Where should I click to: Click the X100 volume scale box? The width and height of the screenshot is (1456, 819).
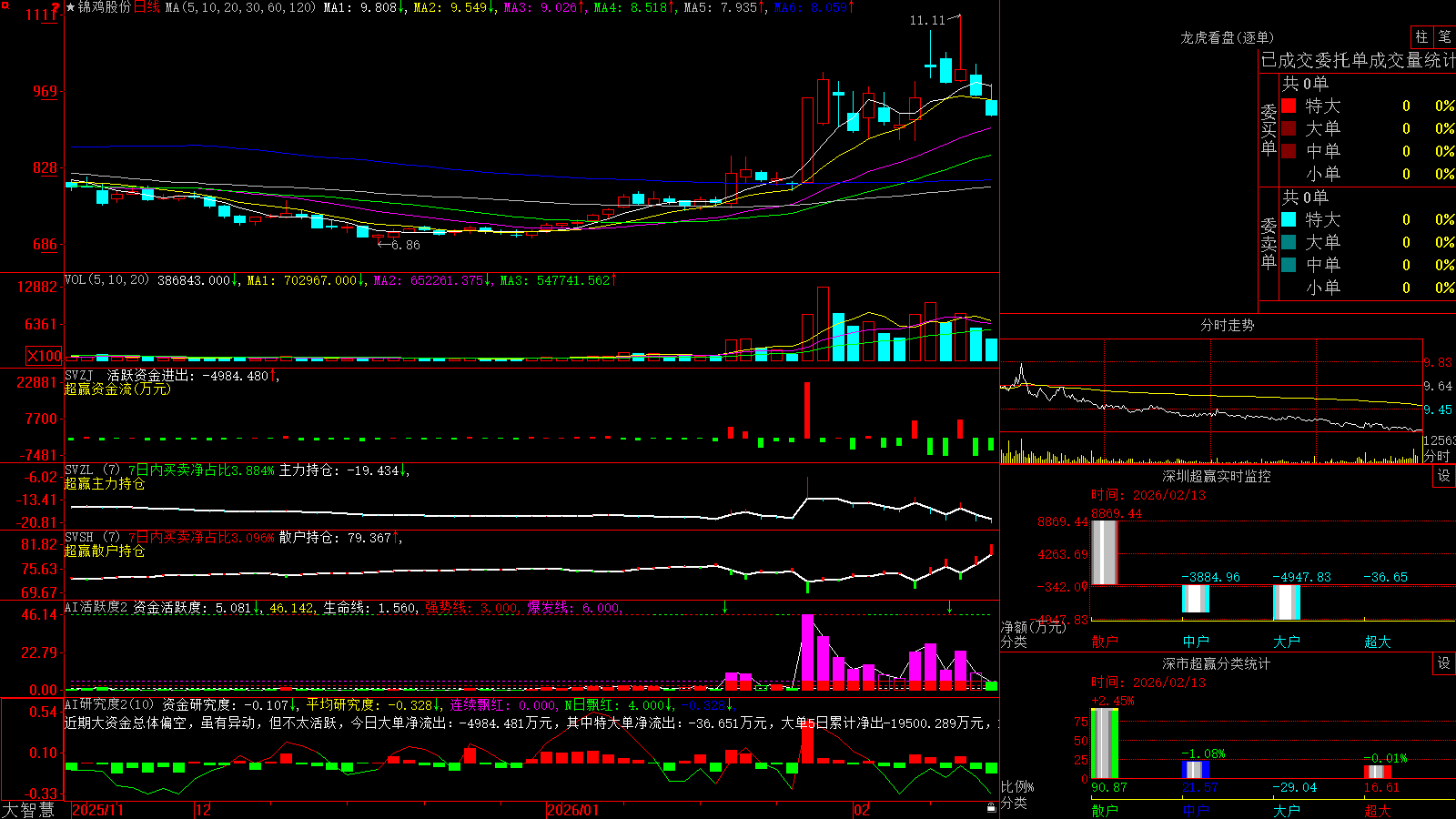pos(45,356)
